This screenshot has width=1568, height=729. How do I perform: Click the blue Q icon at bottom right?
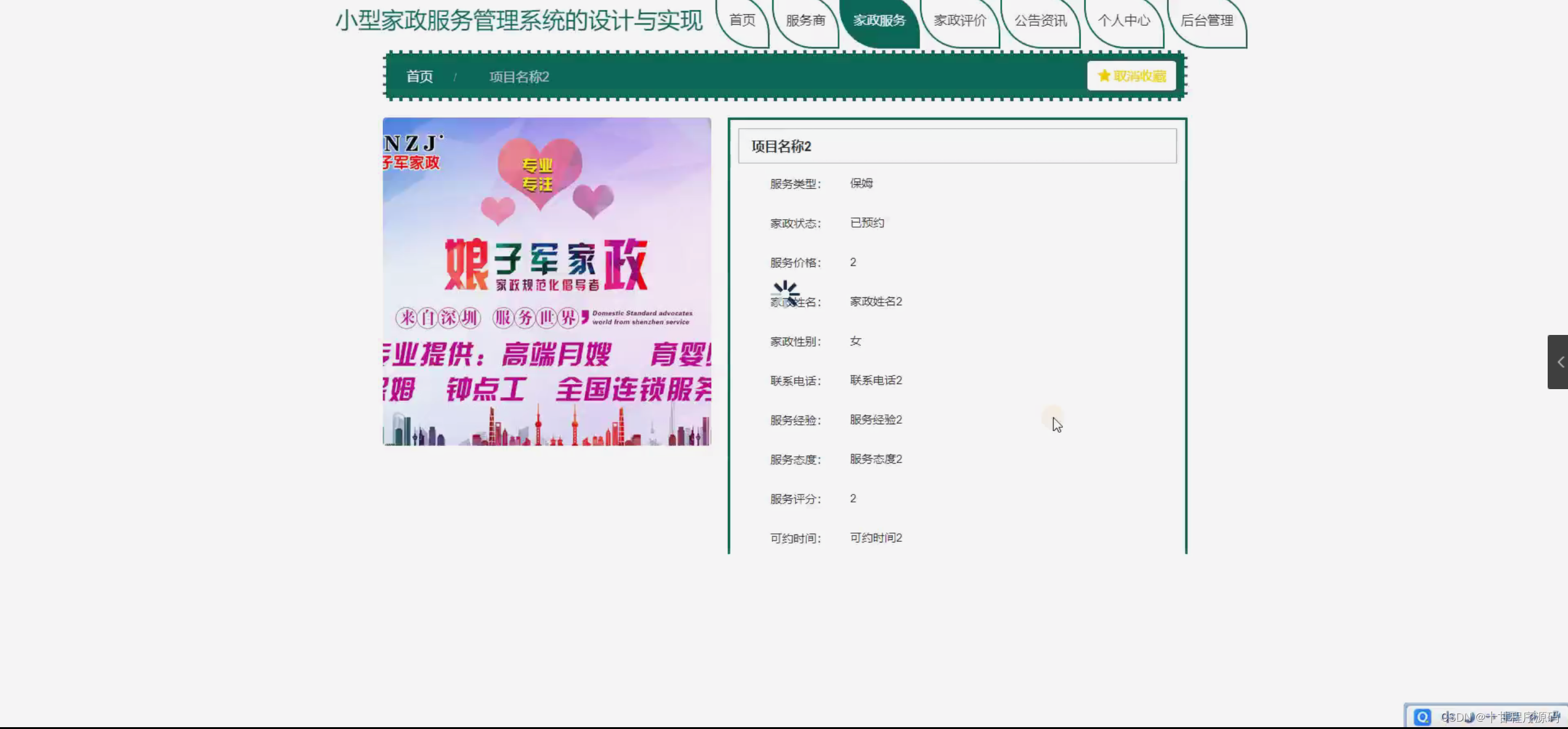[1421, 717]
